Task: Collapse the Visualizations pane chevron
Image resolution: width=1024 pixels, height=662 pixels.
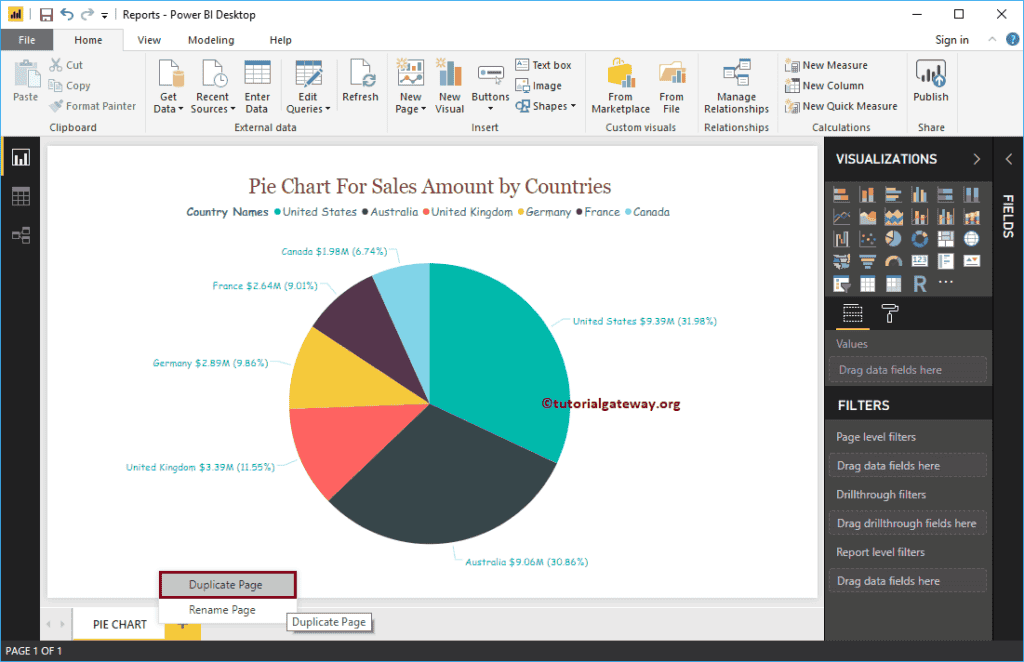Action: tap(976, 158)
